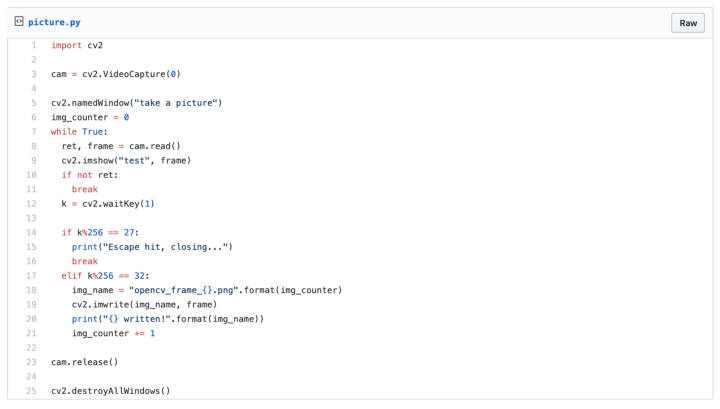Click "cv2.imwrite(img_name, frame)" line
Image resolution: width=720 pixels, height=409 pixels.
144,305
